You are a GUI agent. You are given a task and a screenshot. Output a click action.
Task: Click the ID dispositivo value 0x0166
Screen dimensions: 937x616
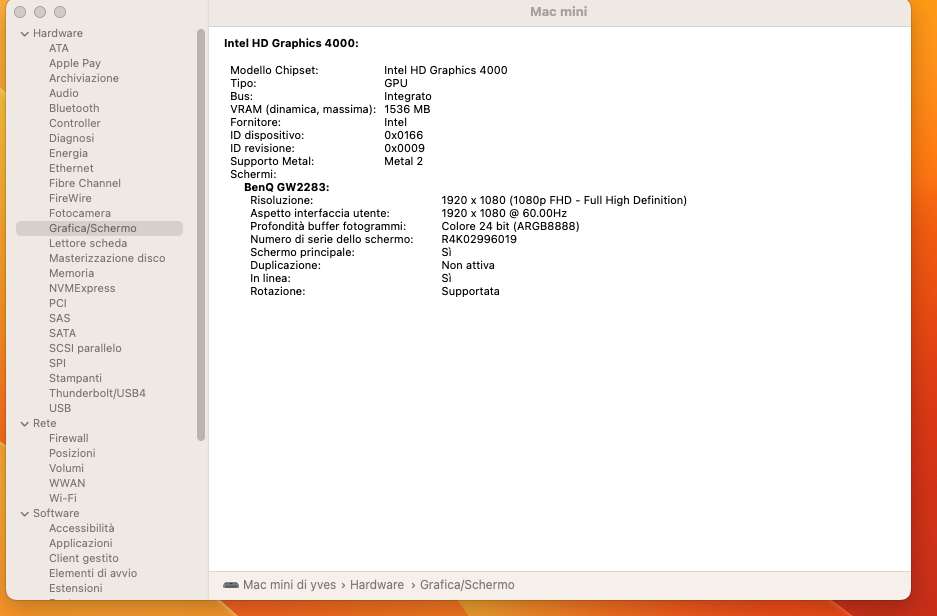pyautogui.click(x=403, y=136)
